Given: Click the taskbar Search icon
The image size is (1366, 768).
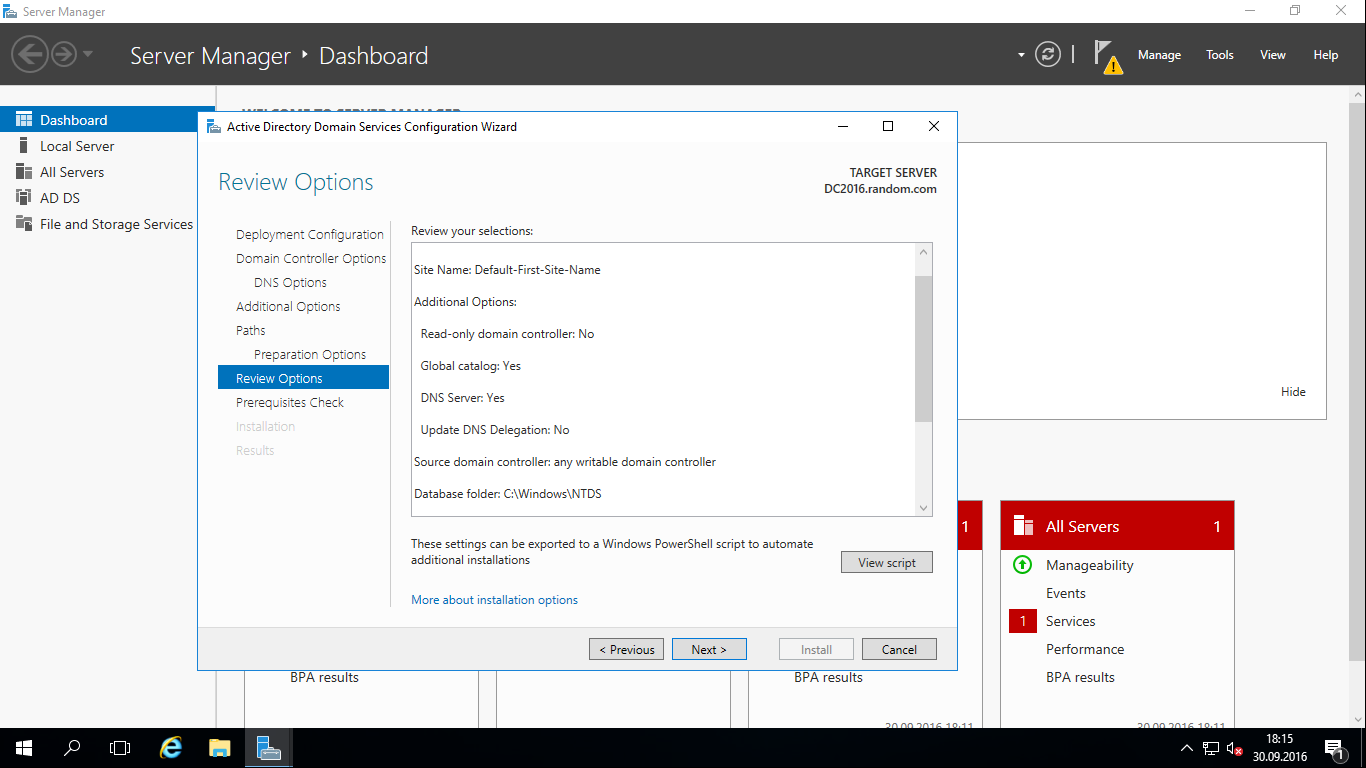Looking at the screenshot, I should coord(72,748).
